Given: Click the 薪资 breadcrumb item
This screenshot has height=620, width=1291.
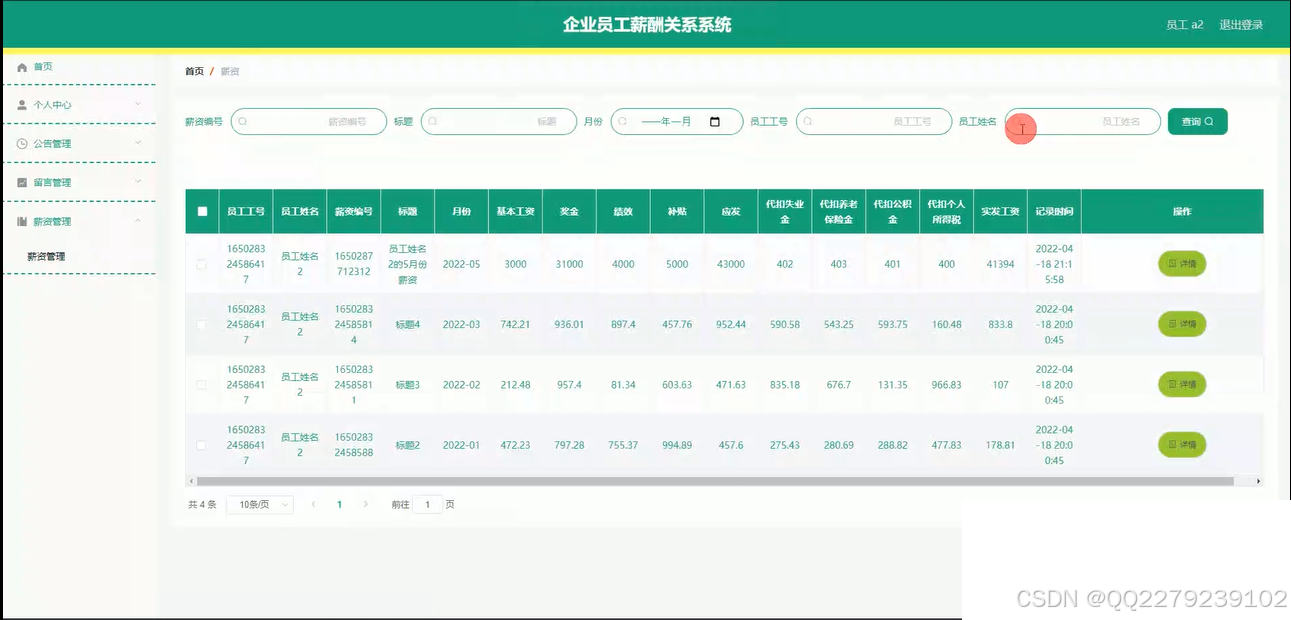Looking at the screenshot, I should tap(229, 70).
